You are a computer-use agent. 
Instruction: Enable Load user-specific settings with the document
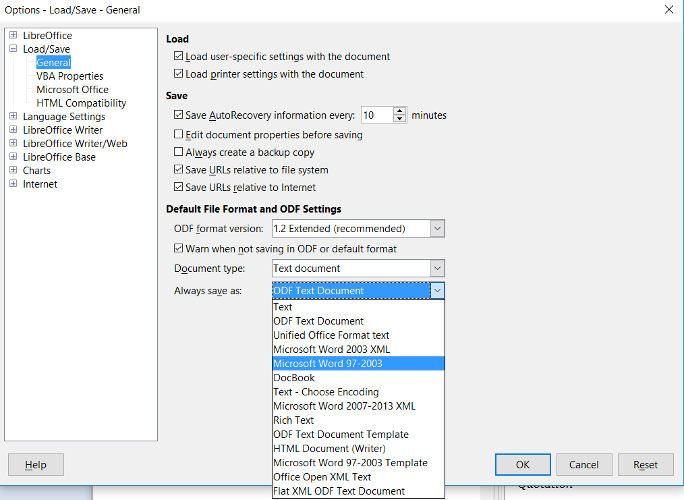pos(178,56)
